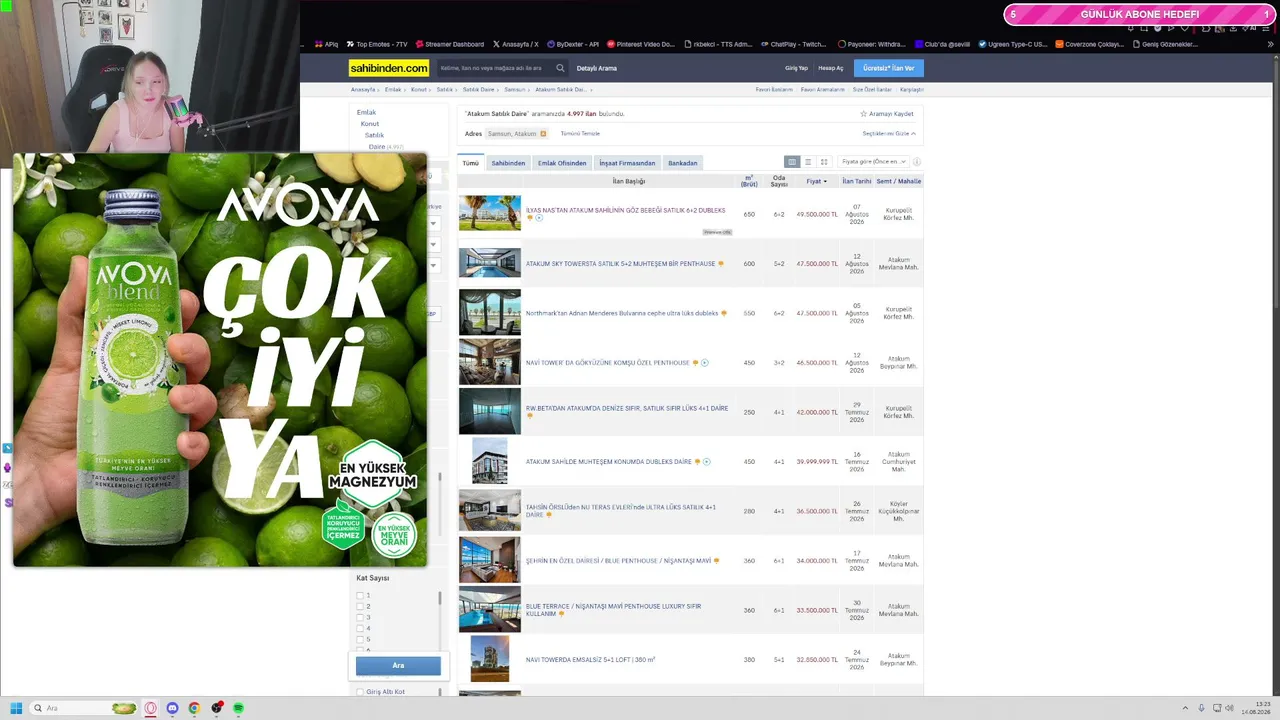Click the microphone icon in system tray
Viewport: 1280px width, 720px height.
point(1201,708)
